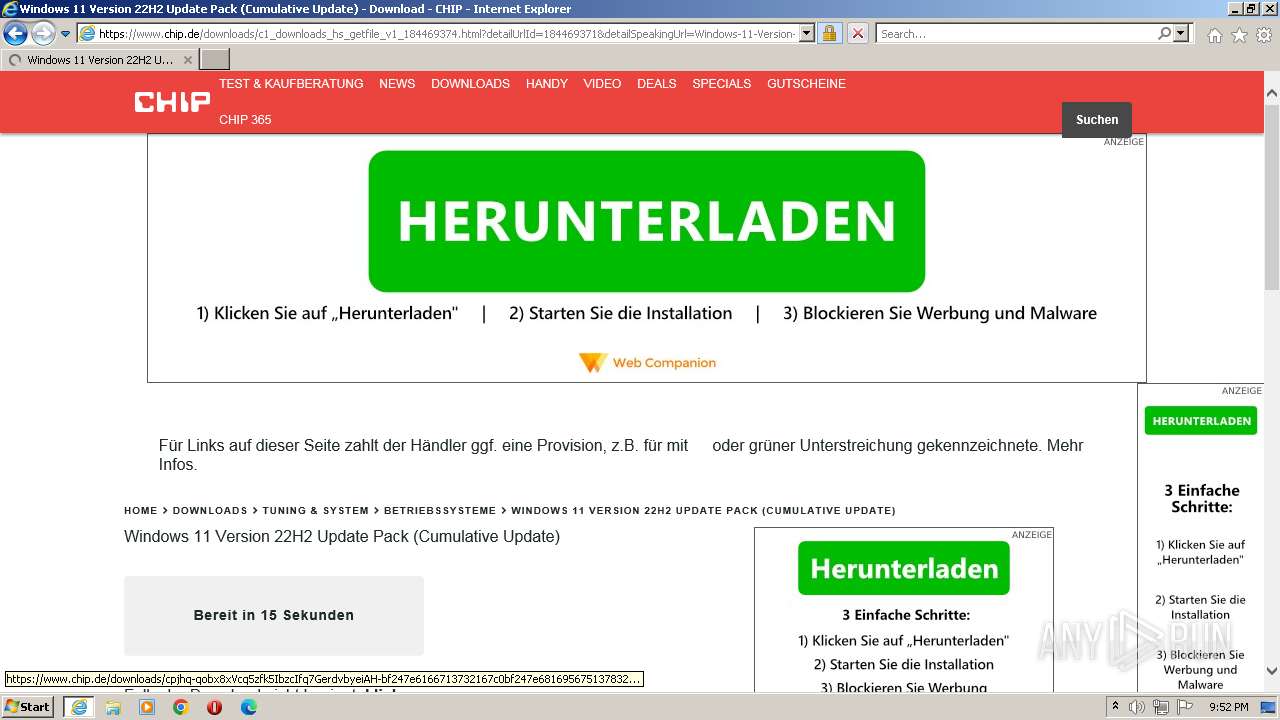The image size is (1280, 720).
Task: Open the Favorites star icon
Action: pyautogui.click(x=1239, y=35)
